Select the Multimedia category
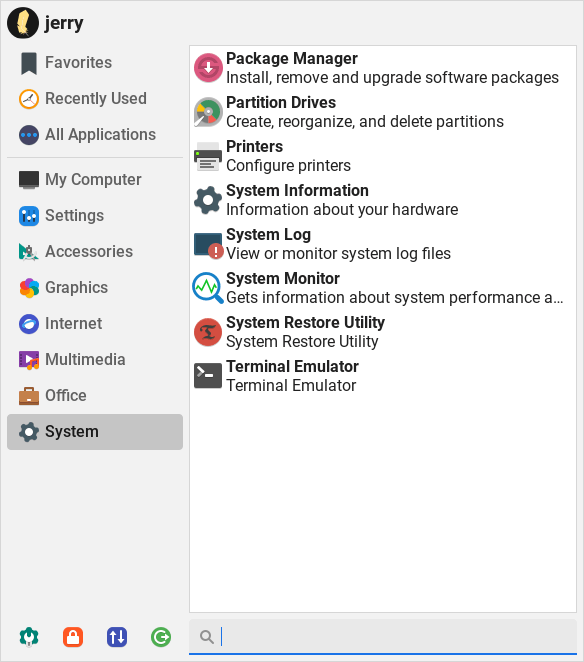This screenshot has width=584, height=662. 95,360
